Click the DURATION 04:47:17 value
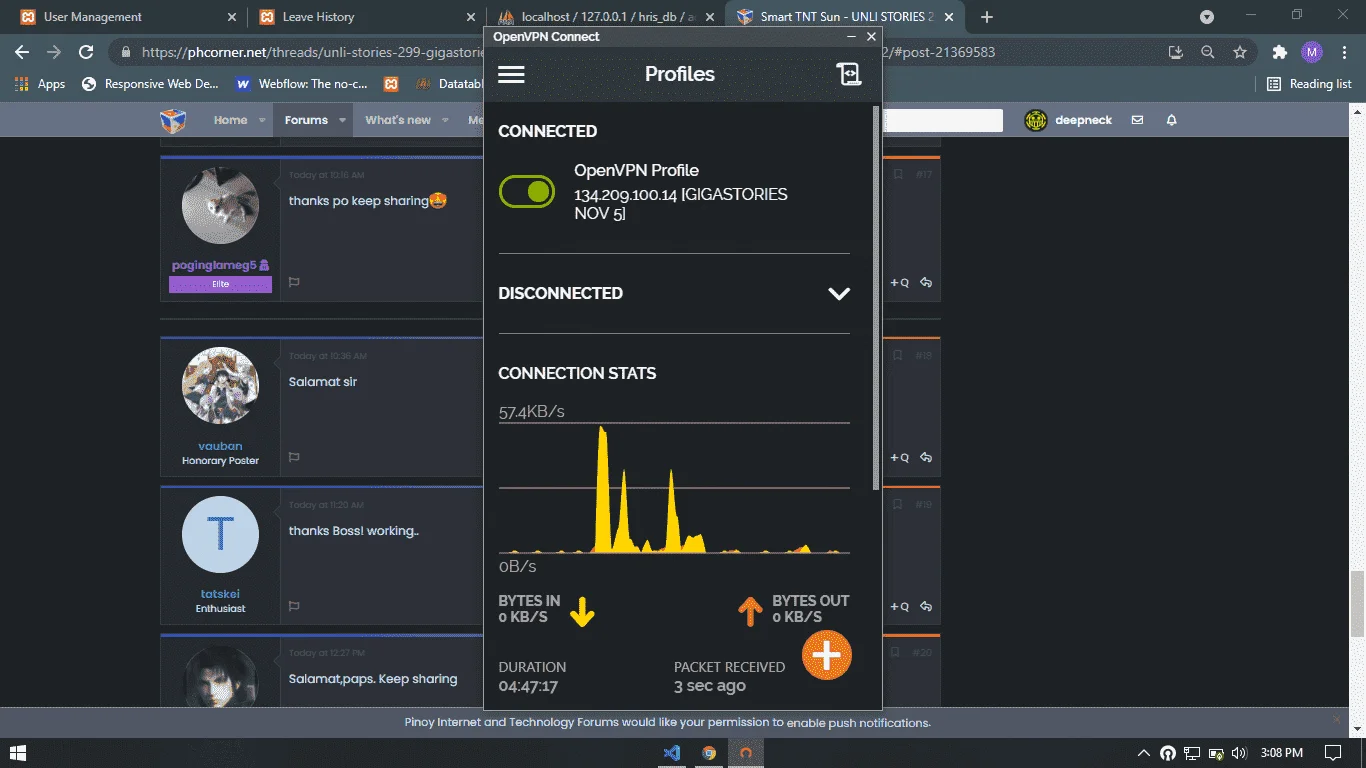The image size is (1366, 768). 528,686
